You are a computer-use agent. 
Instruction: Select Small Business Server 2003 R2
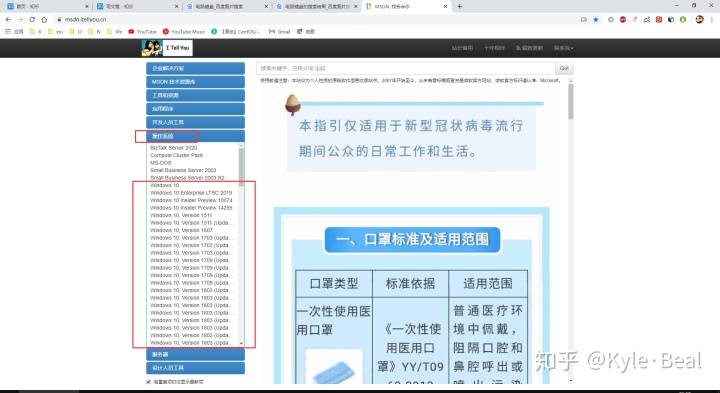[187, 178]
